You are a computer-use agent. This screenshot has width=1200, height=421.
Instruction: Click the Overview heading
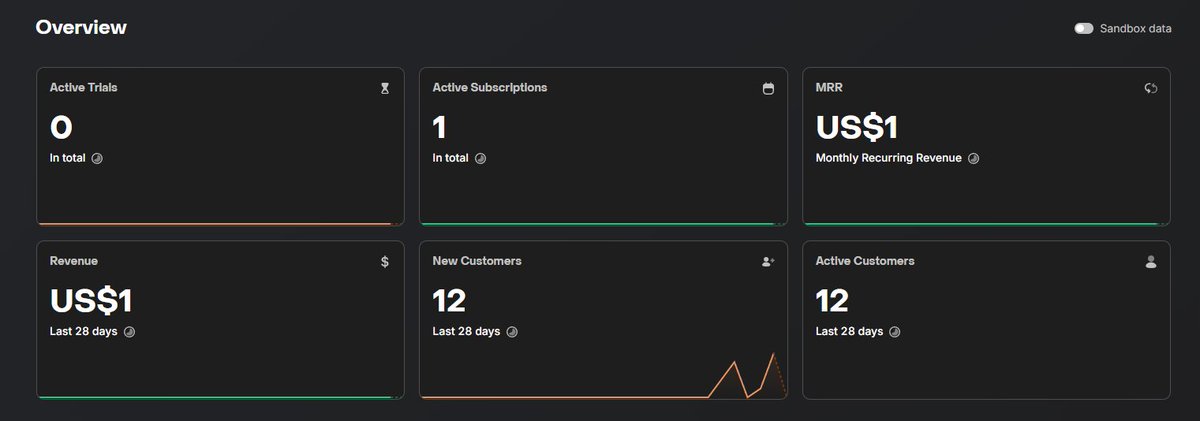(x=81, y=27)
